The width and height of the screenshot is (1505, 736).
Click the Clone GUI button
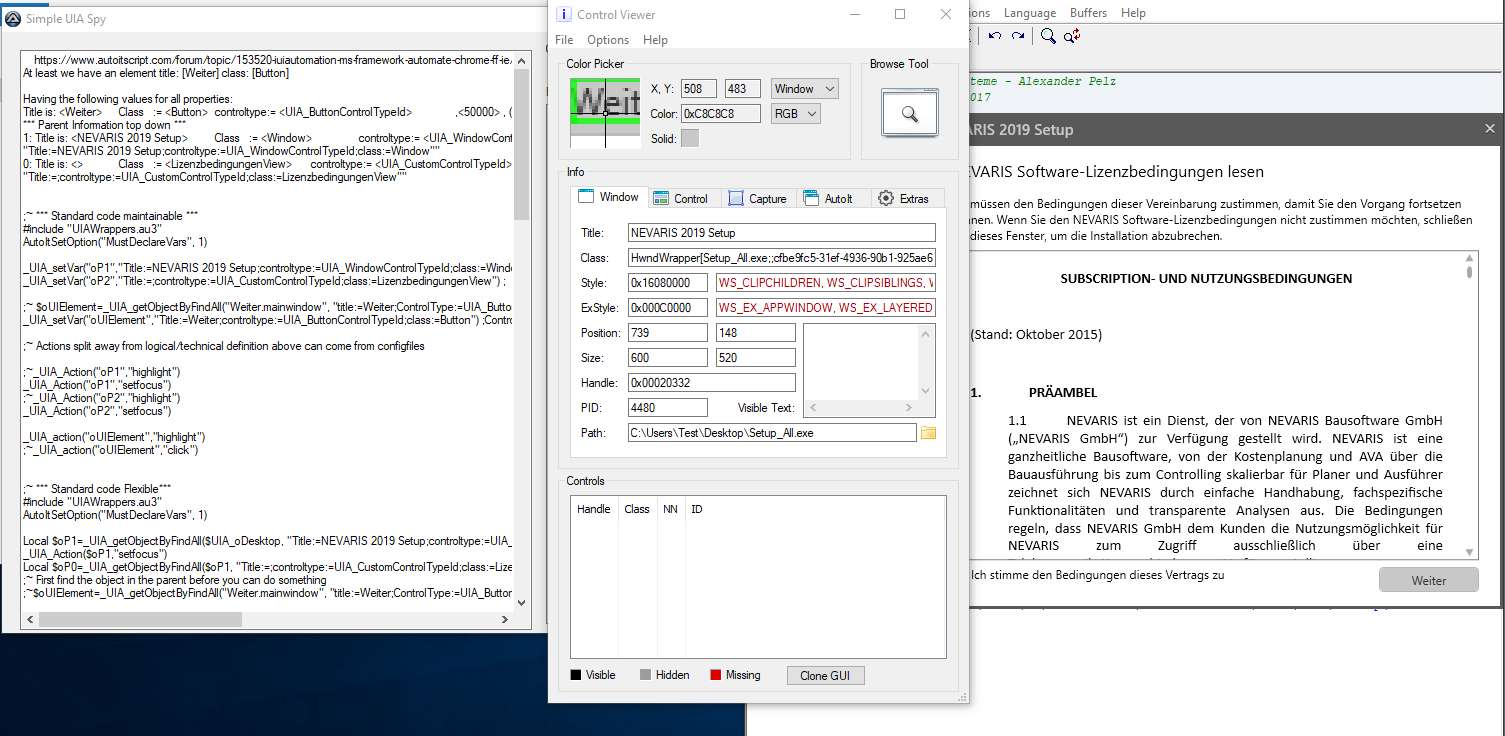click(x=825, y=675)
